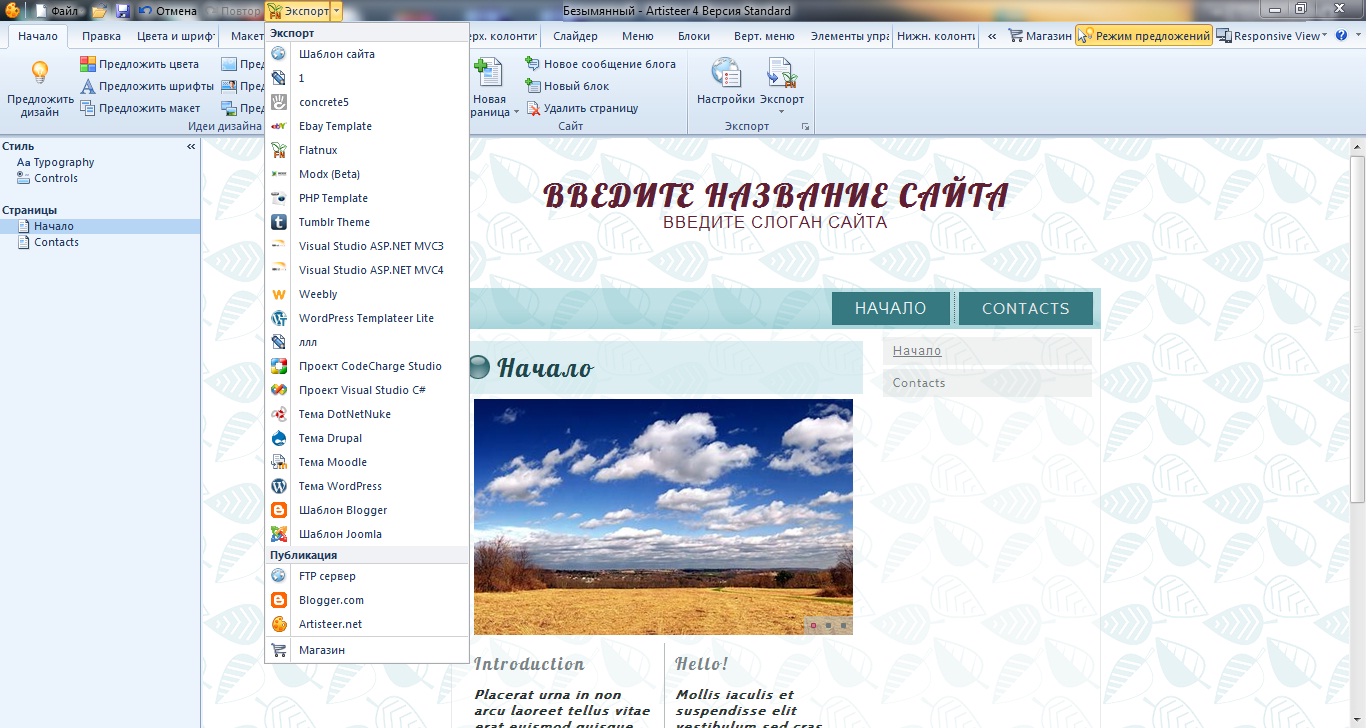Click Магазин at bottom of export menu
Screen dimensions: 1368x728
coord(367,650)
